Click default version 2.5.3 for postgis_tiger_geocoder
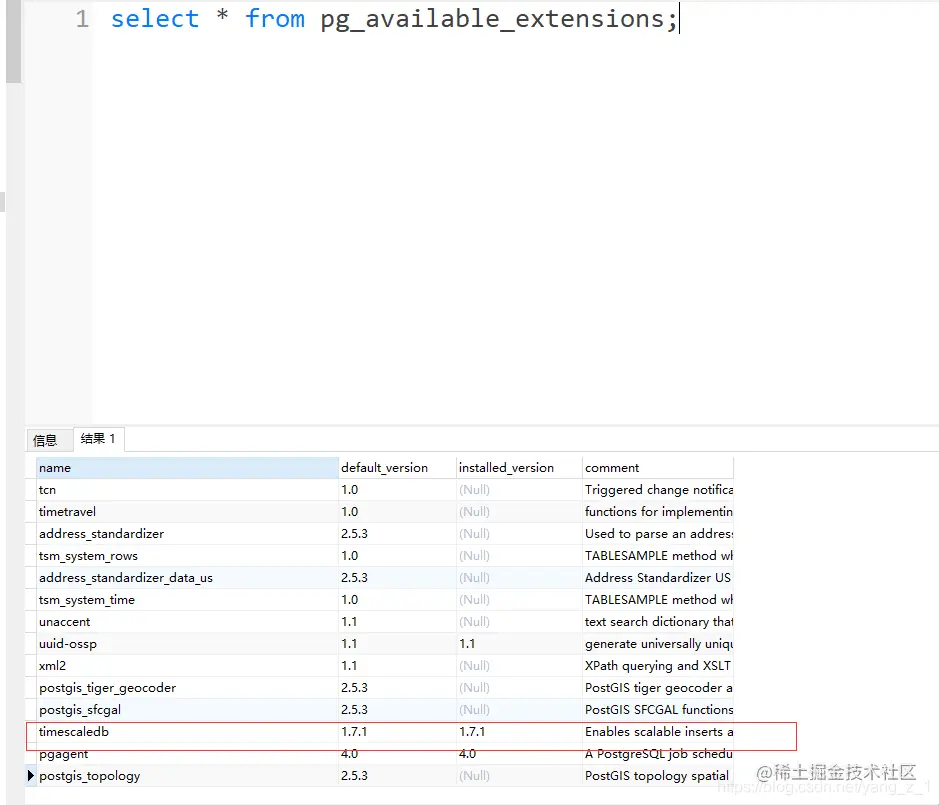939x805 pixels. [x=397, y=688]
